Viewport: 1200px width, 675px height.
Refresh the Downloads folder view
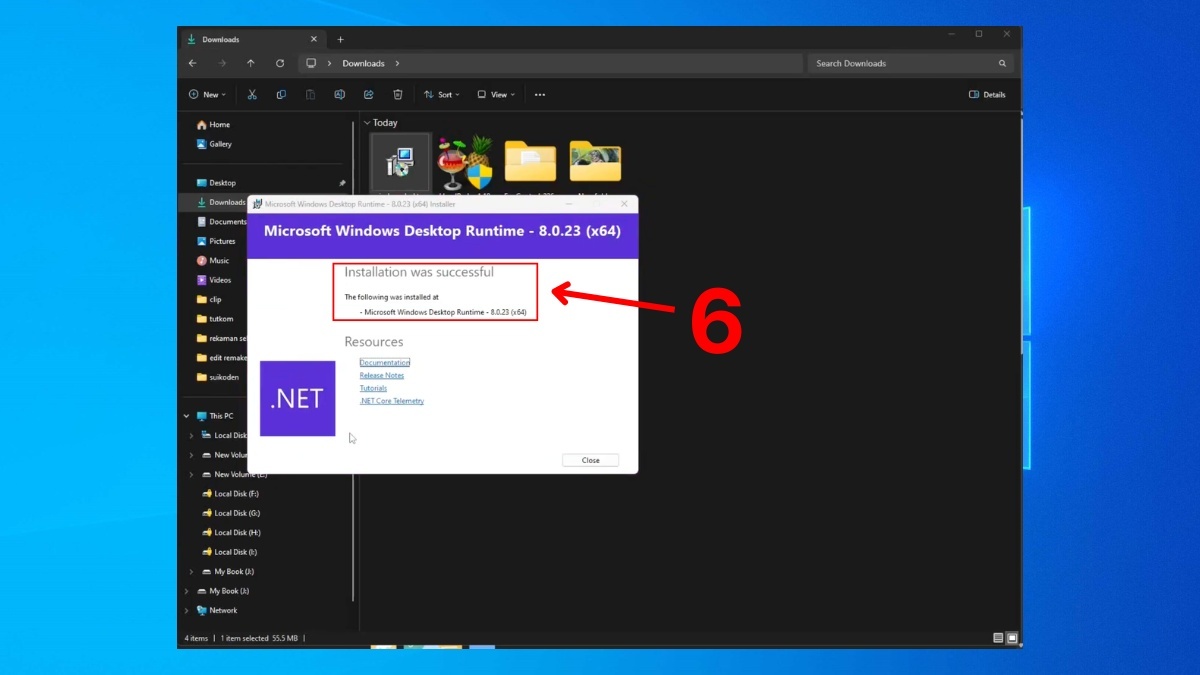click(280, 63)
